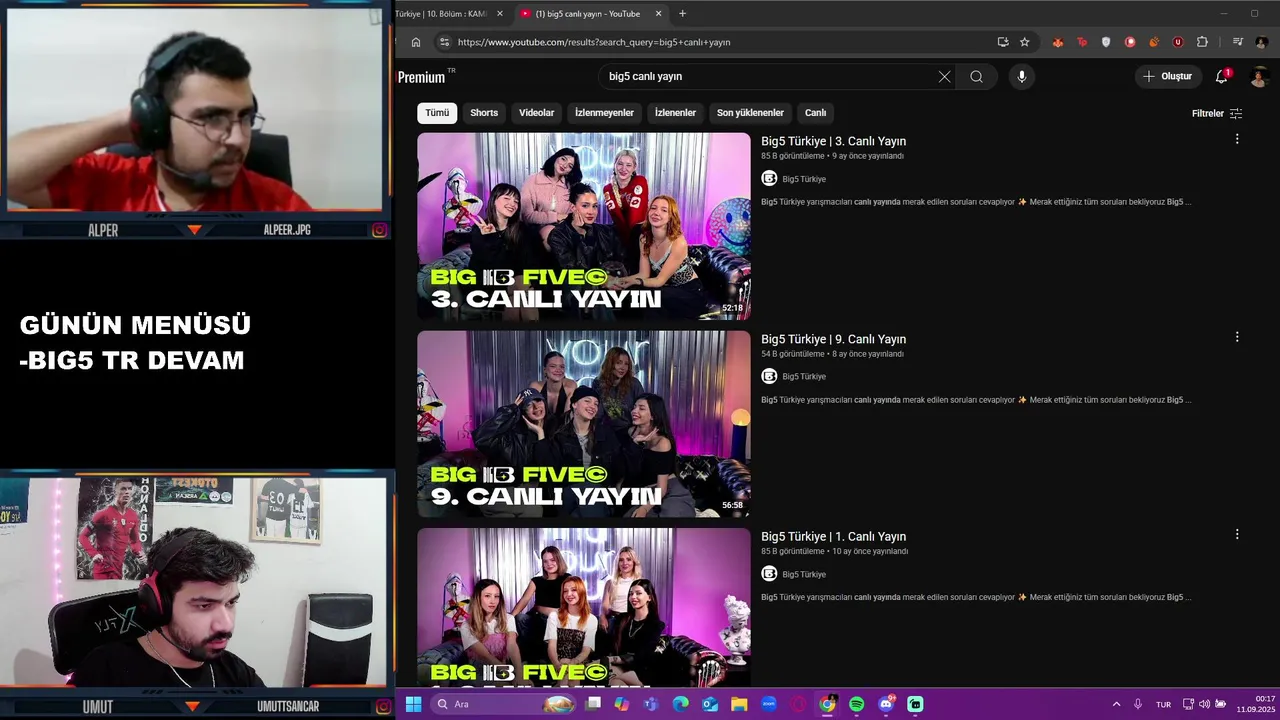
Task: Open Big5 Türkiye channel under 3. Canlı Yayın
Action: 804,179
